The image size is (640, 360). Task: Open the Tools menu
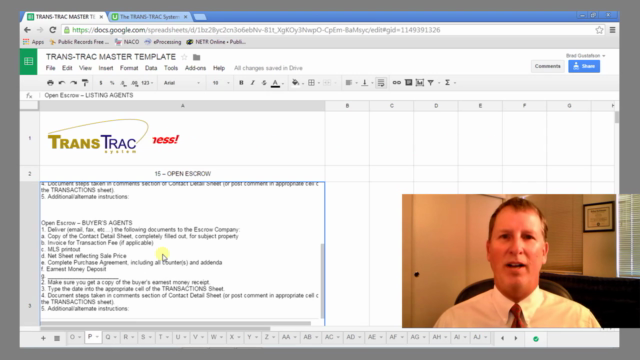click(x=171, y=68)
